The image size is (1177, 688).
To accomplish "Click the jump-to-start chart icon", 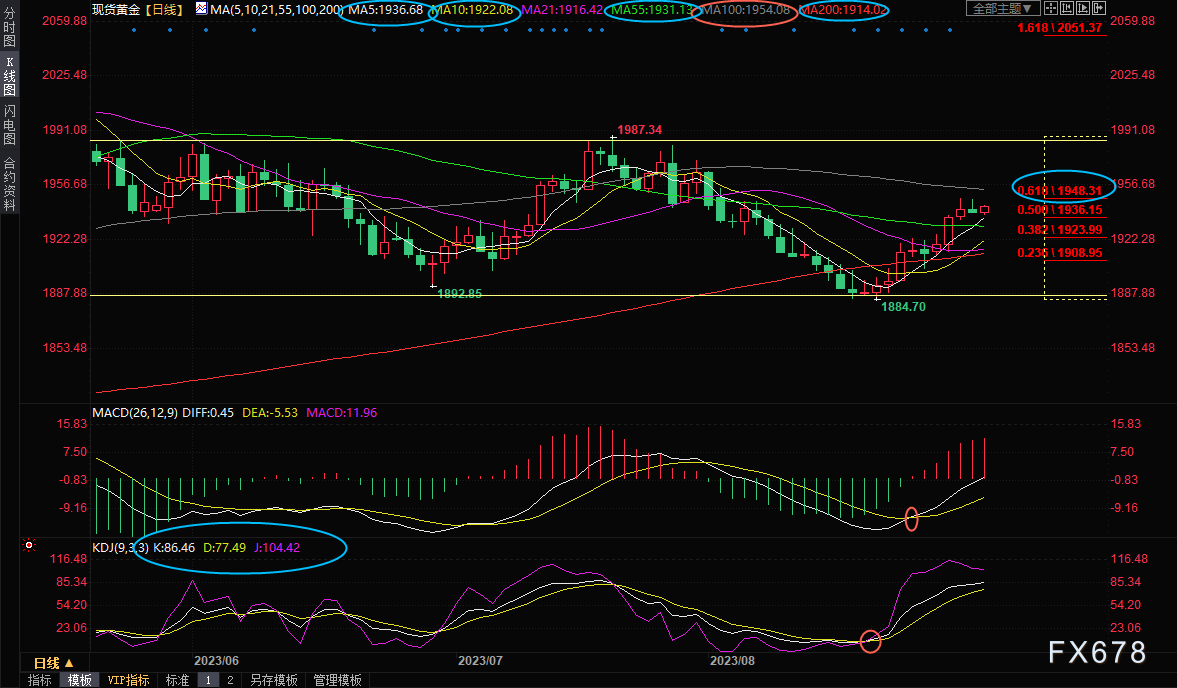I will (1066, 9).
